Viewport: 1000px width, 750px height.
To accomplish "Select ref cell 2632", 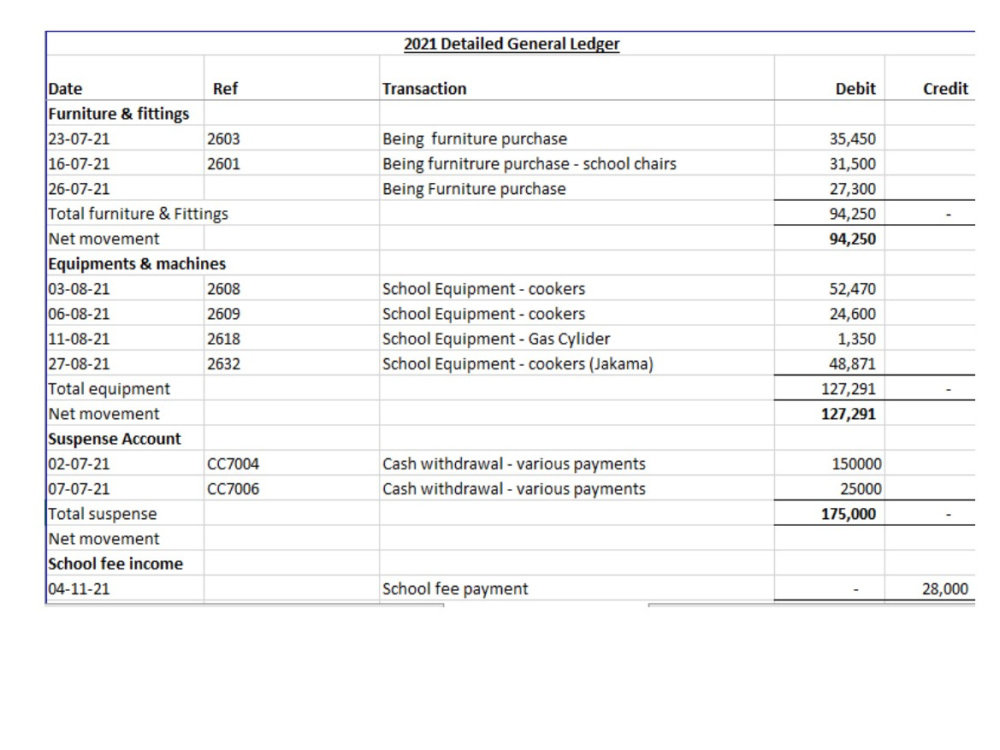I will click(223, 364).
